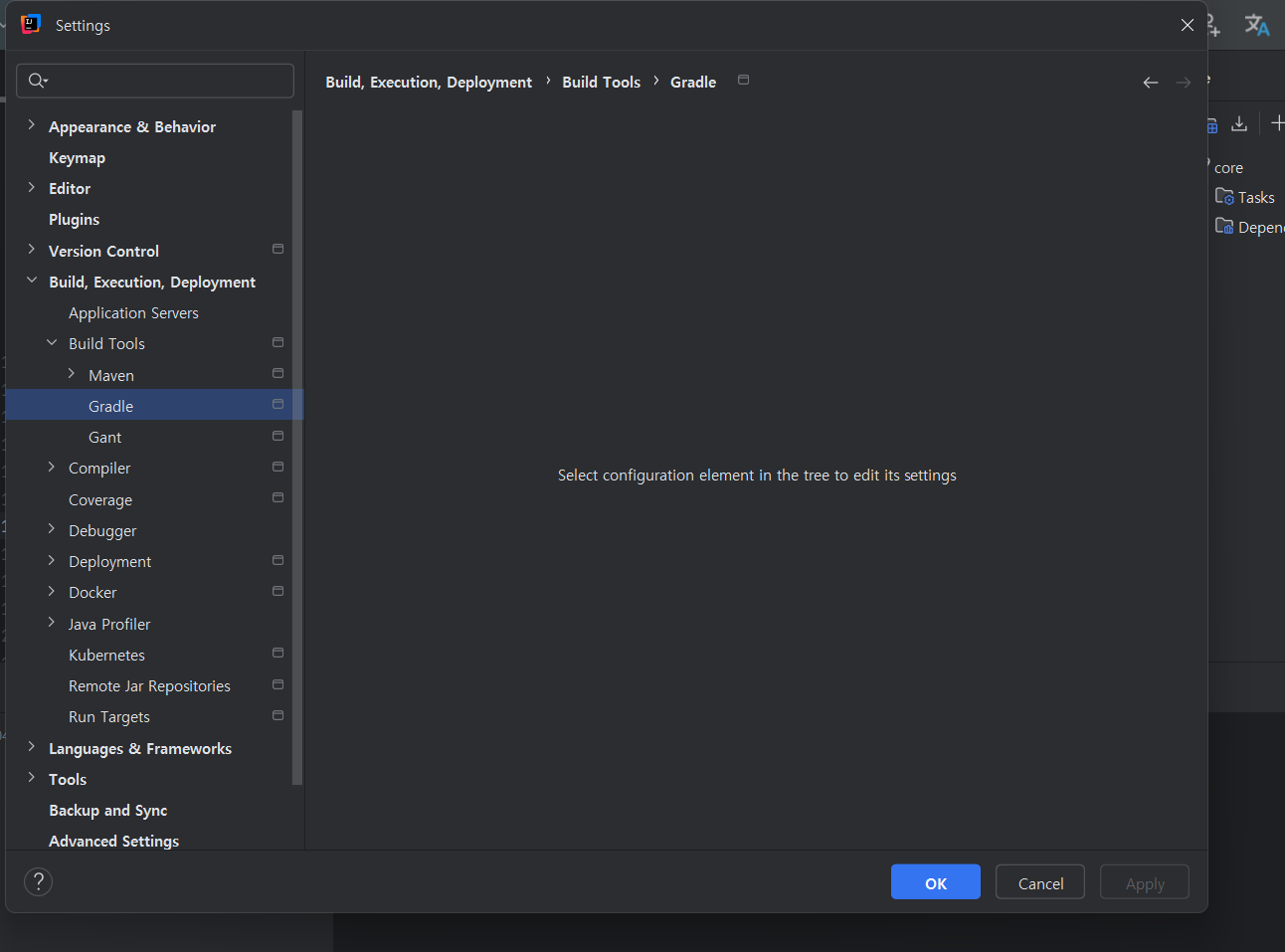1285x952 pixels.
Task: Click the project-level icon on the Build Tools row
Action: click(x=278, y=342)
